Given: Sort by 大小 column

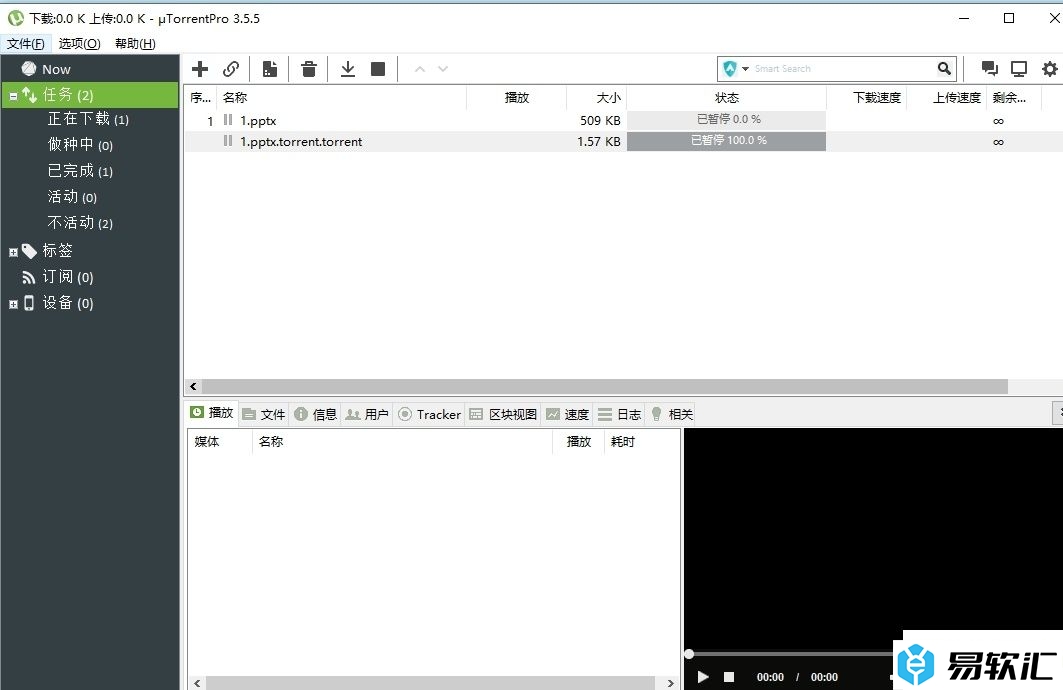Looking at the screenshot, I should (x=597, y=98).
